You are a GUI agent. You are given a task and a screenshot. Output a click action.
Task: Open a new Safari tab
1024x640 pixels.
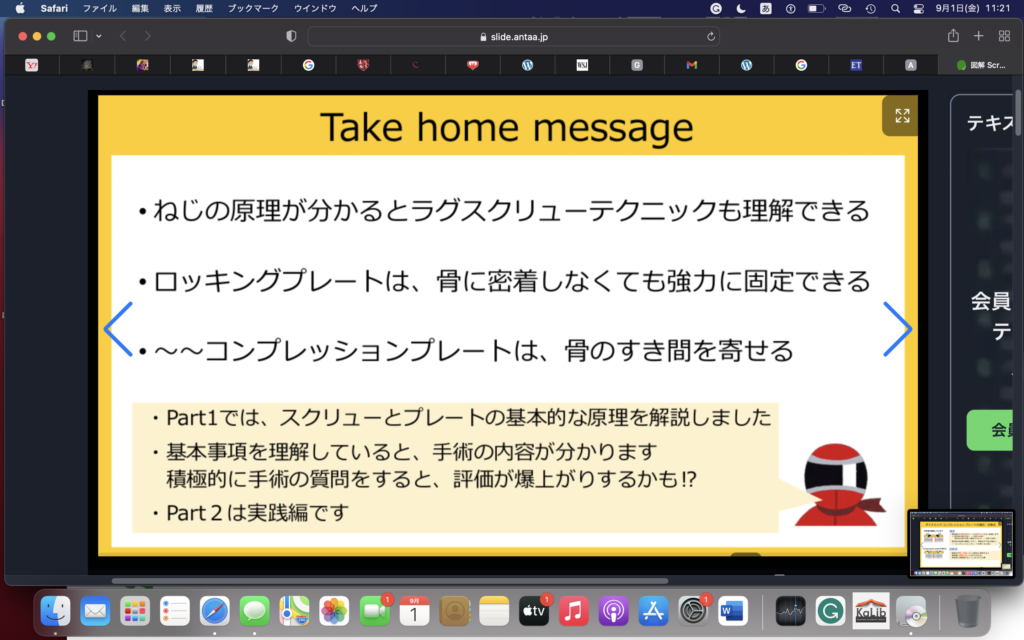click(979, 36)
